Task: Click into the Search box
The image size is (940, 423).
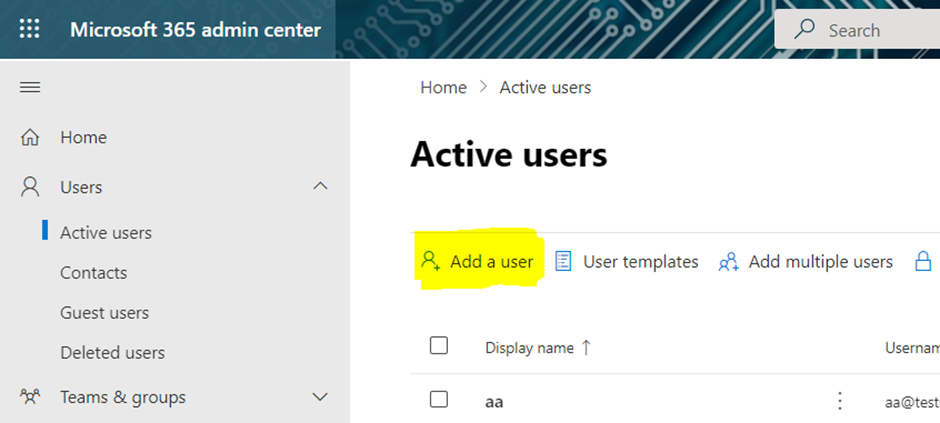Action: 857,29
